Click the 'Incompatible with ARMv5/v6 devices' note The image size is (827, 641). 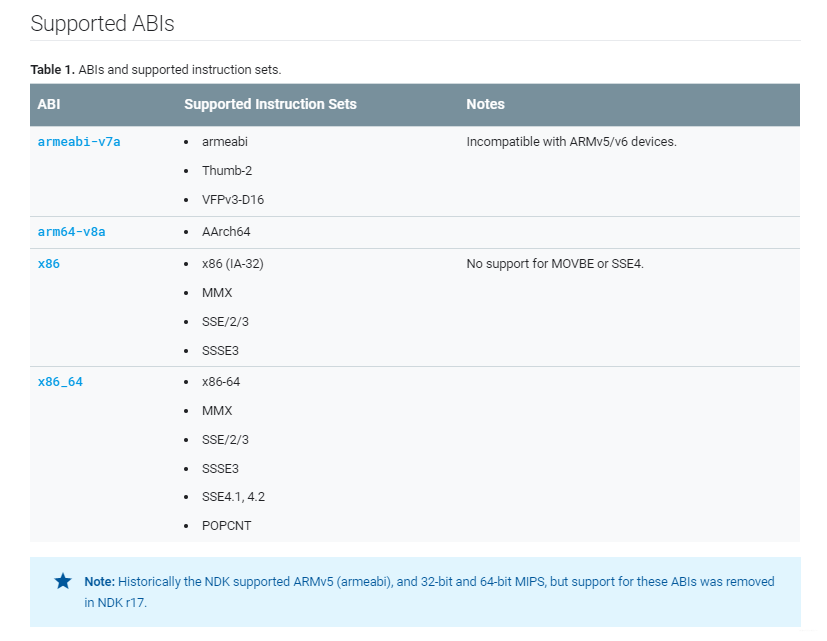[x=571, y=142]
